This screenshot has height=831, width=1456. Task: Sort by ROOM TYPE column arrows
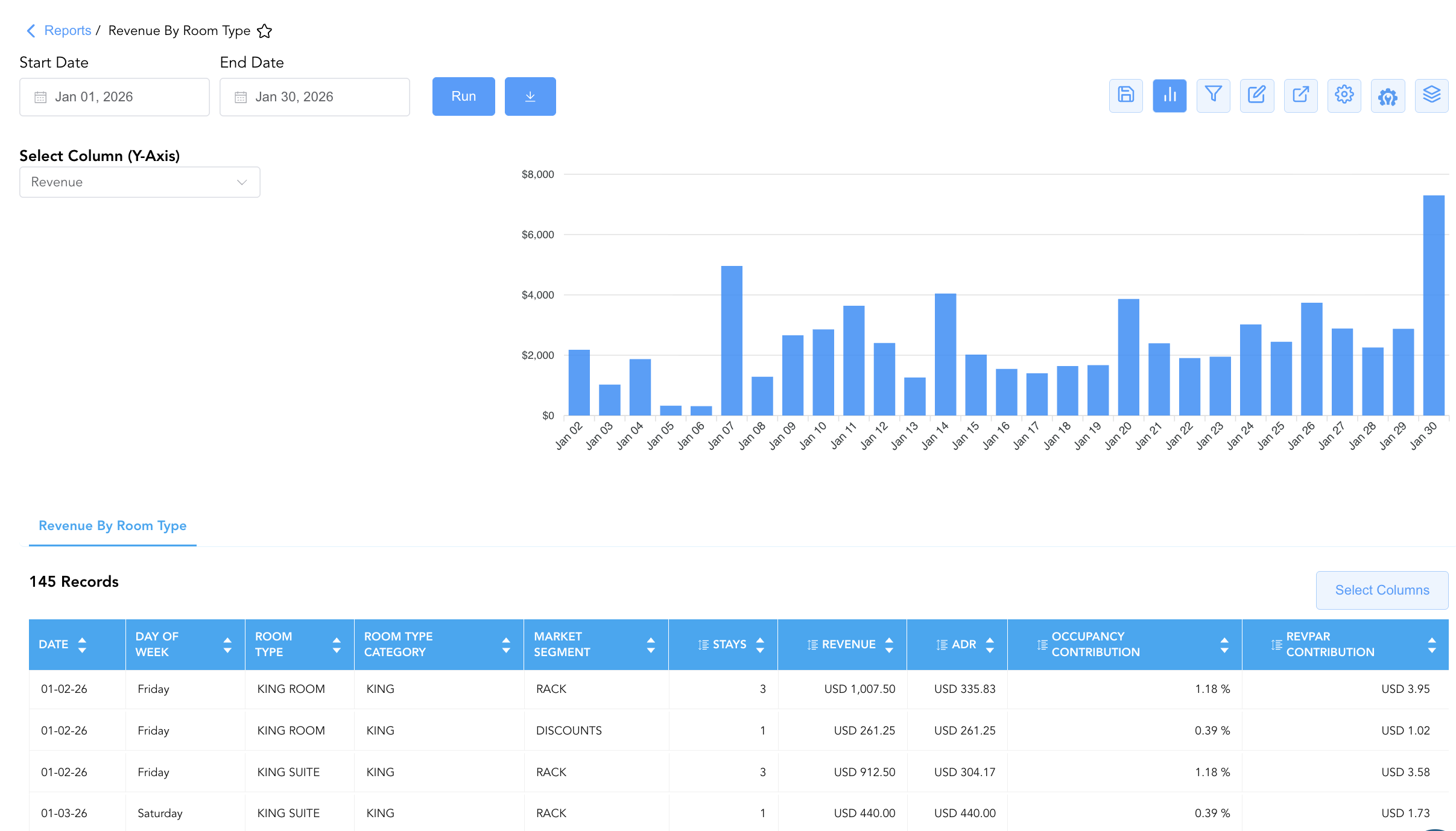point(337,645)
